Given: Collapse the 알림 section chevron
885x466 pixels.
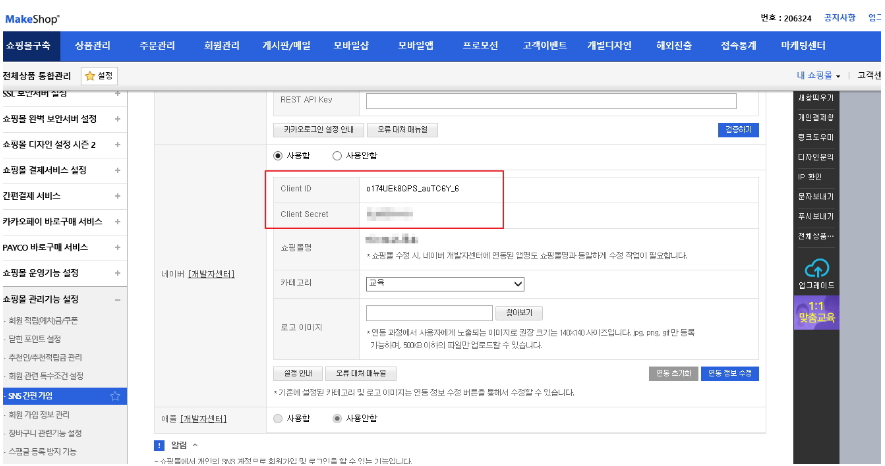Looking at the screenshot, I should pyautogui.click(x=195, y=445).
